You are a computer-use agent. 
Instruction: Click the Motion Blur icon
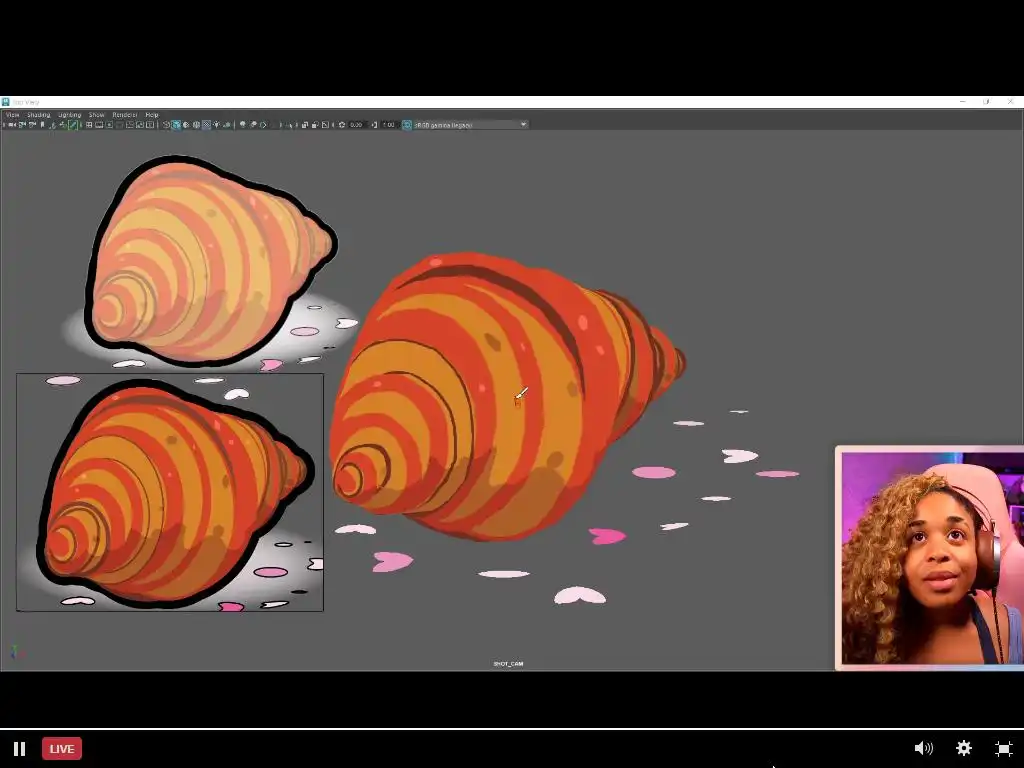pos(253,125)
